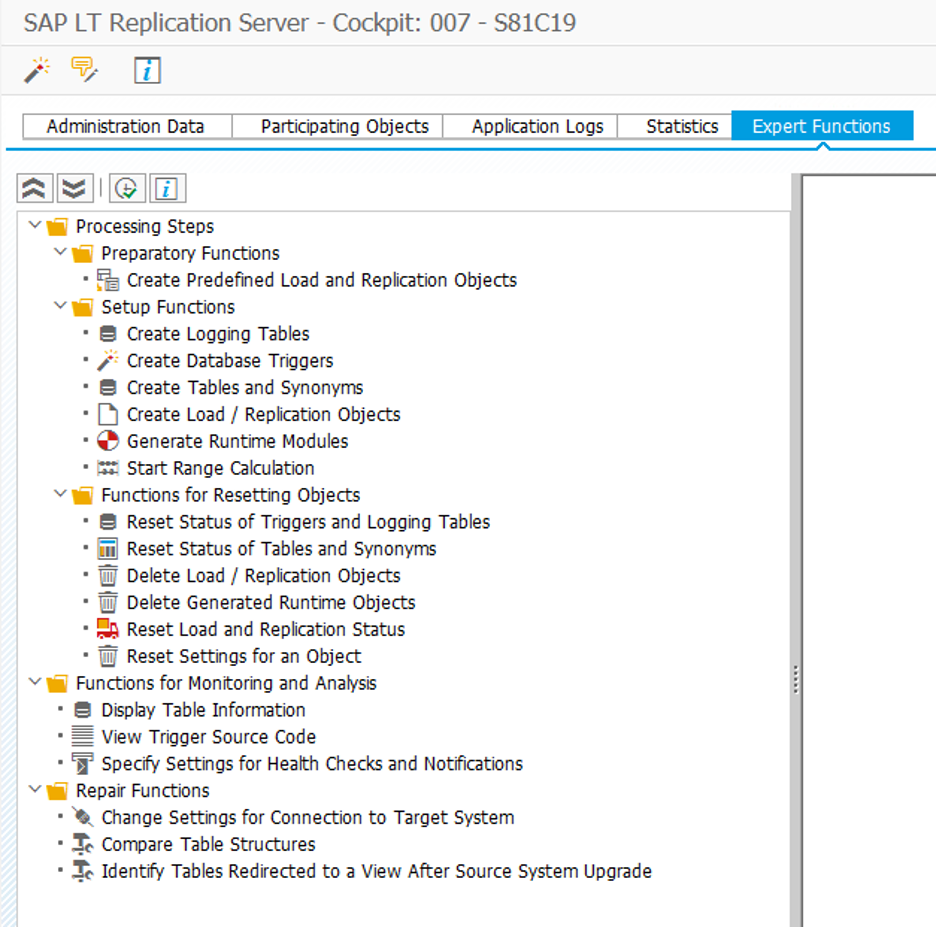Launch Generate Runtime Modules
The height and width of the screenshot is (928, 936).
tap(238, 441)
